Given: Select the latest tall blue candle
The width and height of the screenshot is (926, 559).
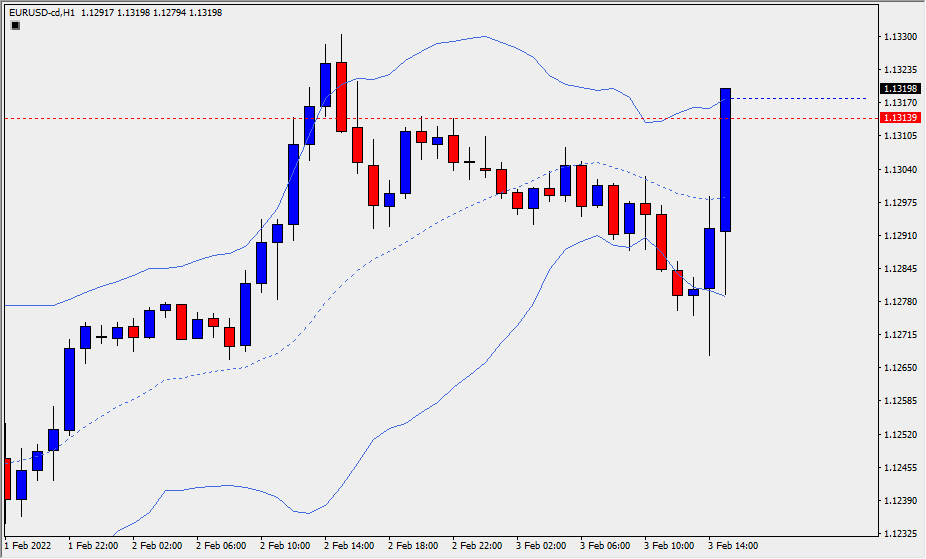Looking at the screenshot, I should 725,160.
